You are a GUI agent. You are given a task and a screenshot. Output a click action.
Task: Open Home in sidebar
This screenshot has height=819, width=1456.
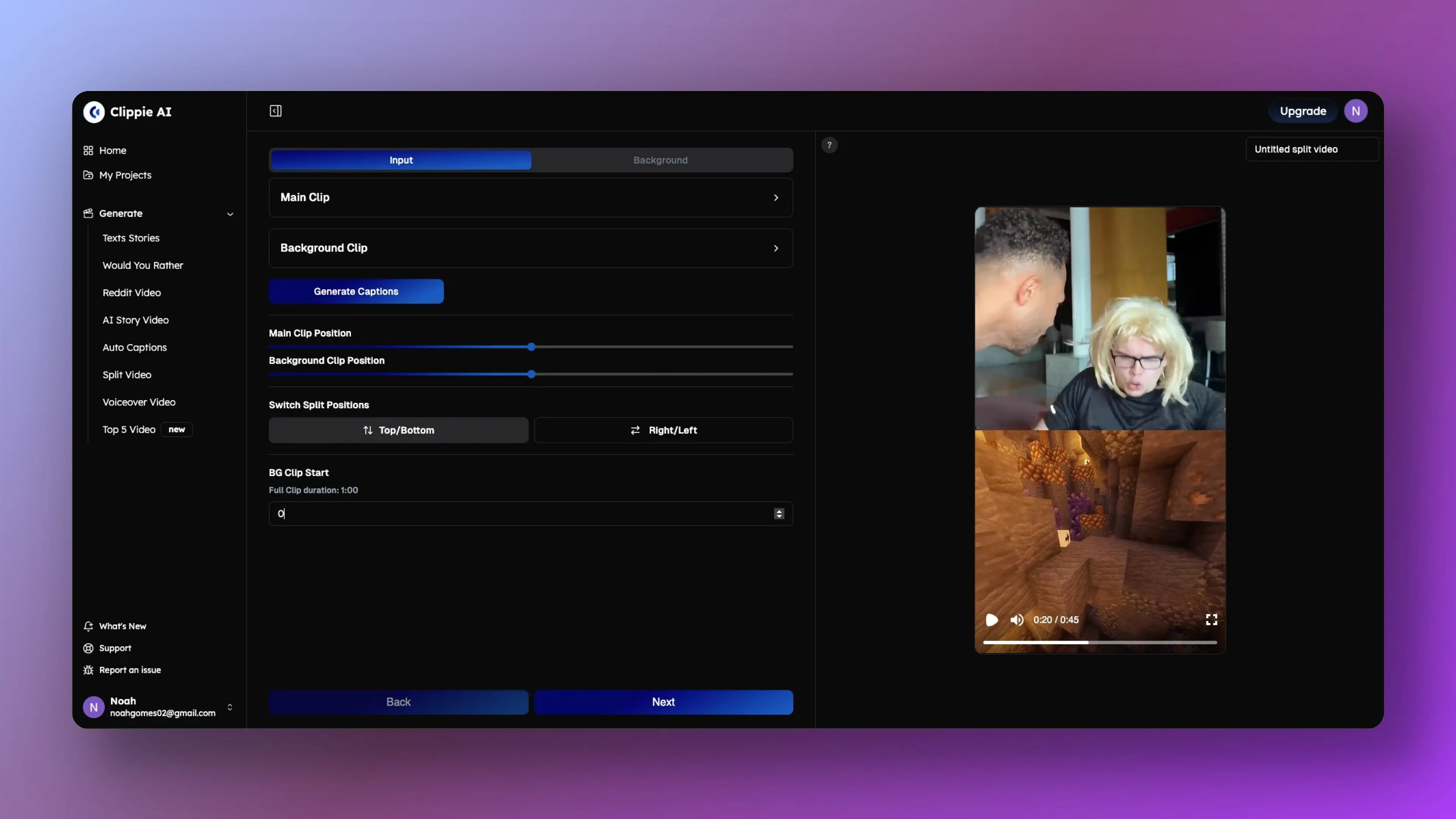(x=113, y=151)
